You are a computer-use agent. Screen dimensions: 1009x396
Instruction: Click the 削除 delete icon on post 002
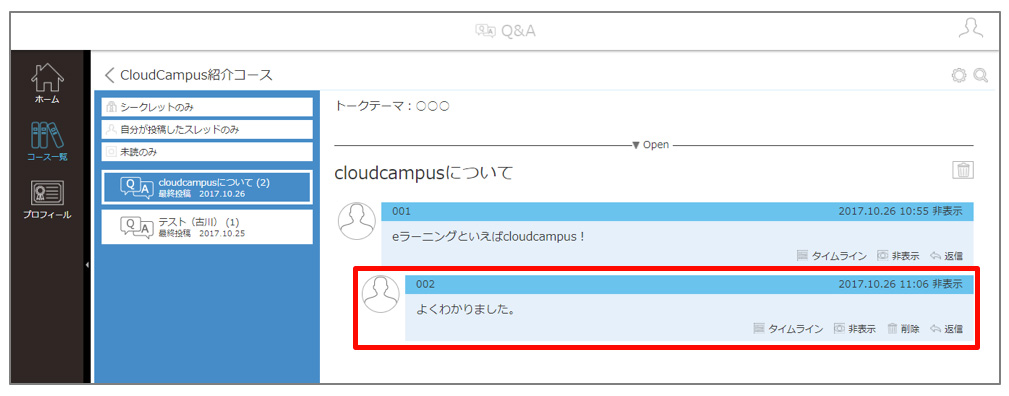point(903,328)
